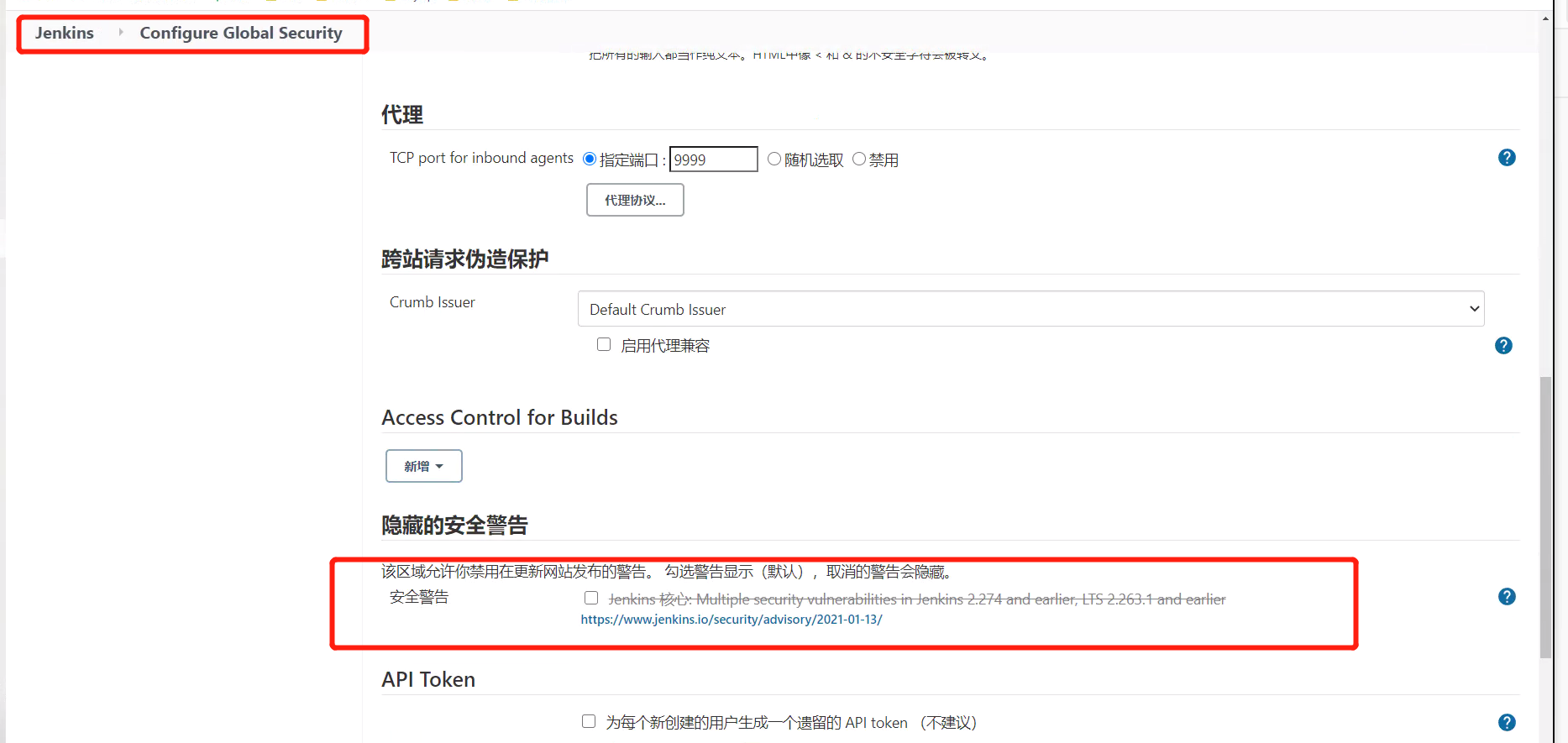Click the TCP port for inbound agents label
This screenshot has height=743, width=1568.
click(x=481, y=158)
